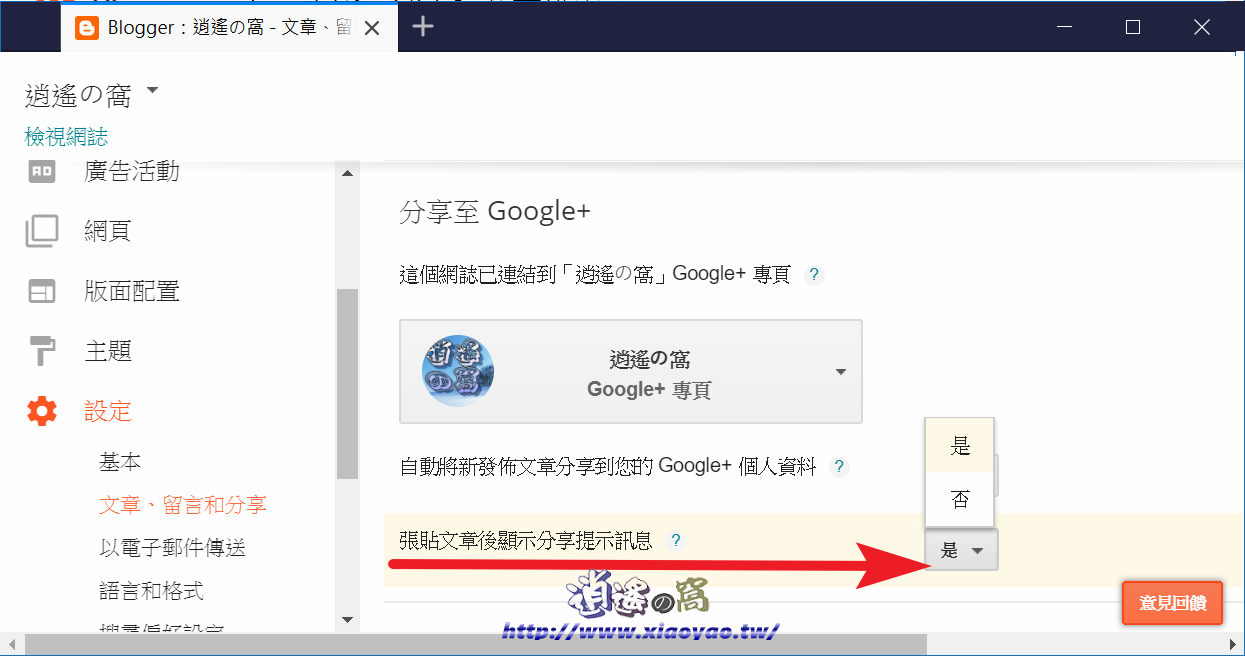Open the 廣告活動 campaigns icon
1245x656 pixels.
pyautogui.click(x=42, y=171)
